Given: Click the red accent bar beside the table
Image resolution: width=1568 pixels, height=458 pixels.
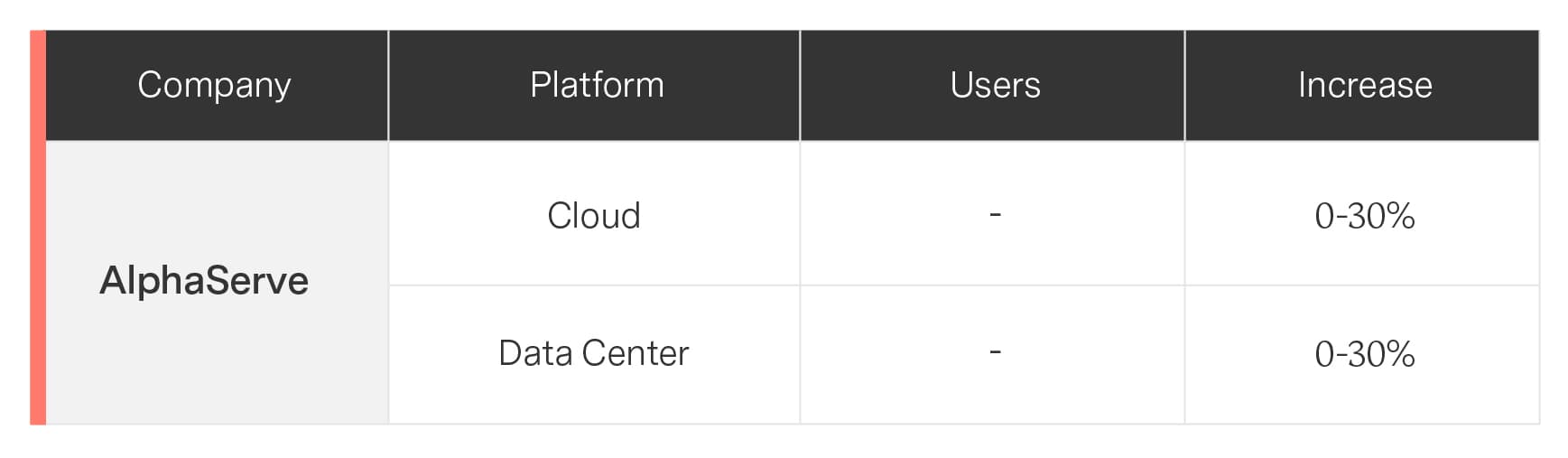Looking at the screenshot, I should click(38, 228).
